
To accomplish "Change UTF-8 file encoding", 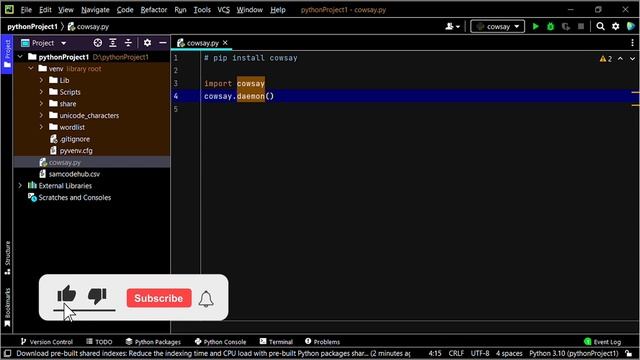I will pos(480,353).
